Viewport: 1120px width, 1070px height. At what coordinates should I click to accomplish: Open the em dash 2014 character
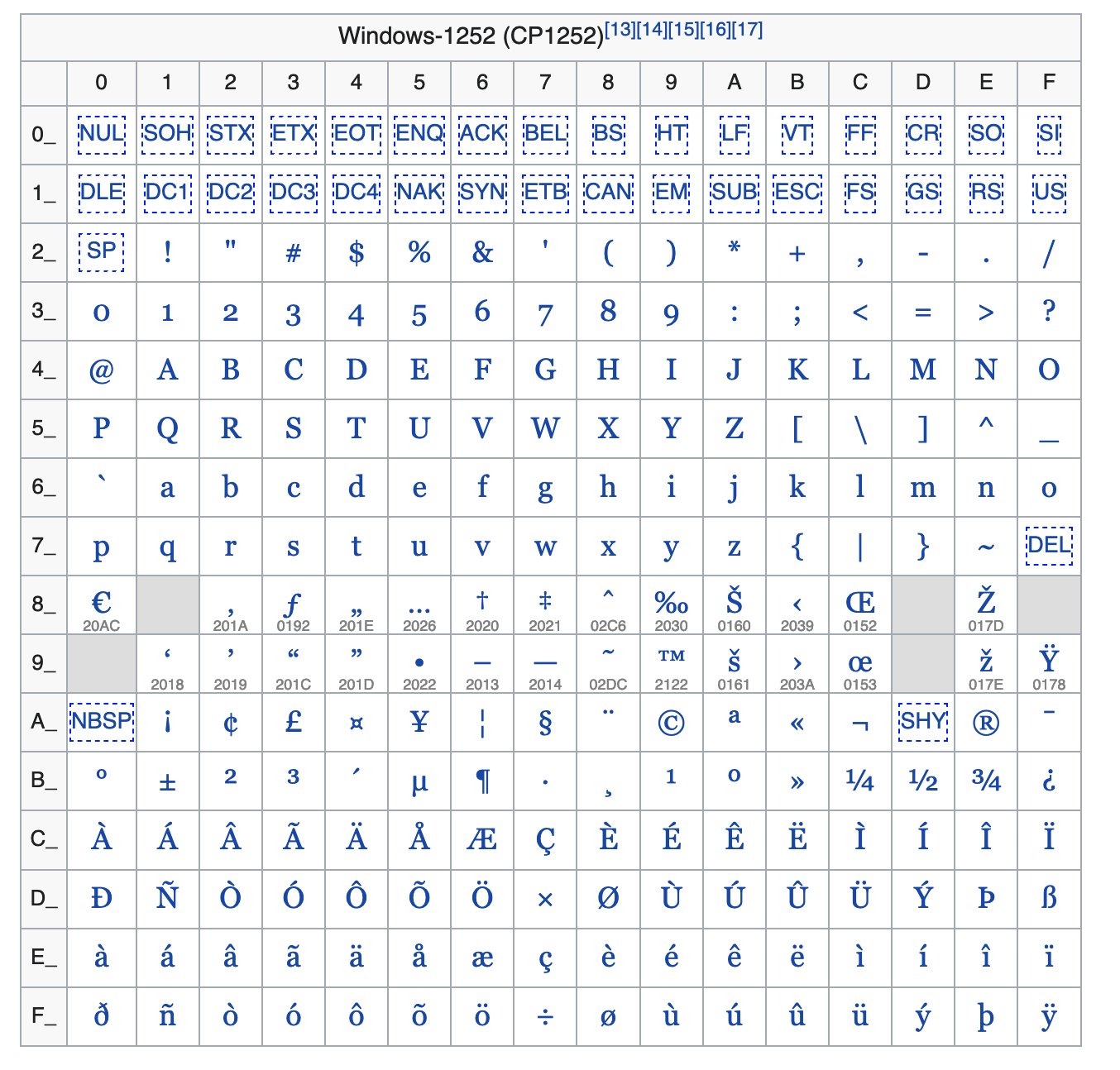click(545, 663)
